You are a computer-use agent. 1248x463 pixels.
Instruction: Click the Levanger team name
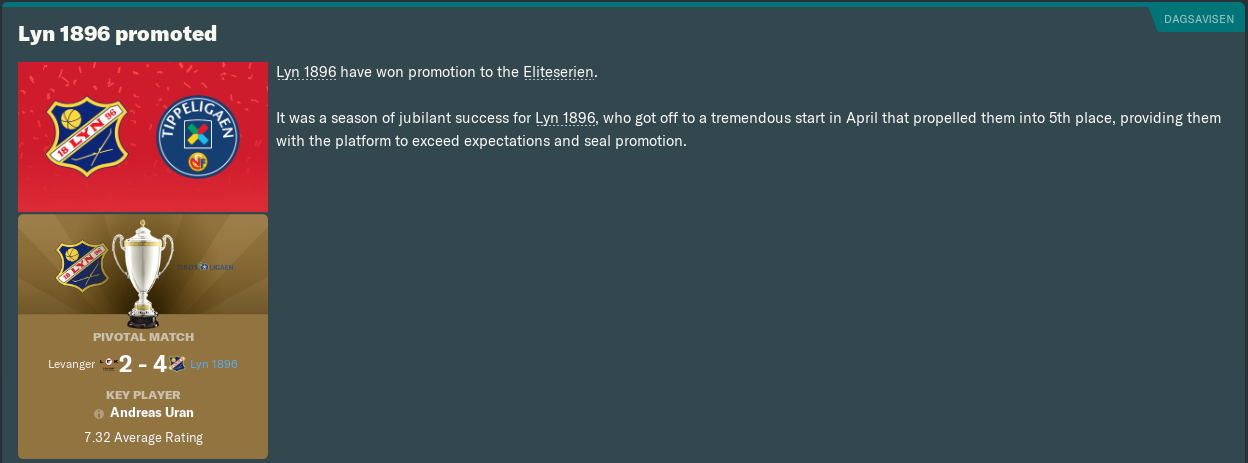pyautogui.click(x=71, y=364)
